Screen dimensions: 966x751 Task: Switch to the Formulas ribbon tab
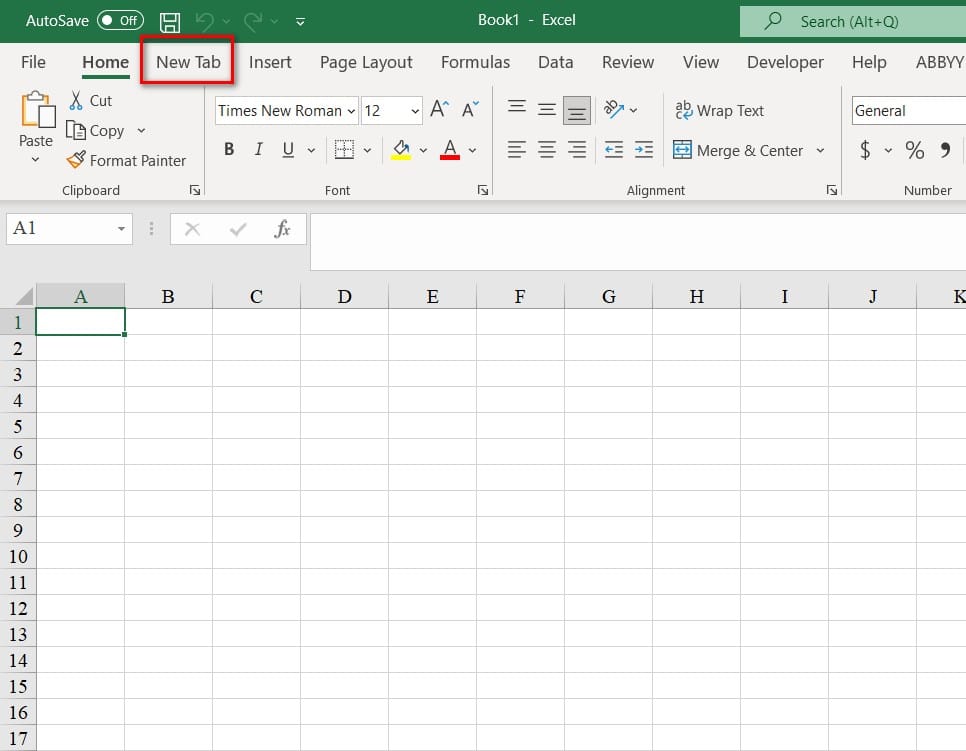pos(475,62)
